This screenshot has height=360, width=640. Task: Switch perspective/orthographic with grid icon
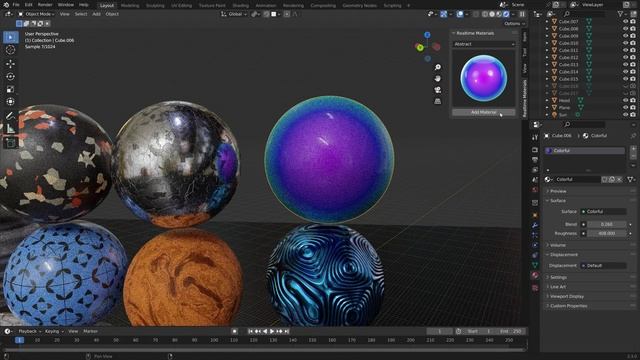[438, 101]
